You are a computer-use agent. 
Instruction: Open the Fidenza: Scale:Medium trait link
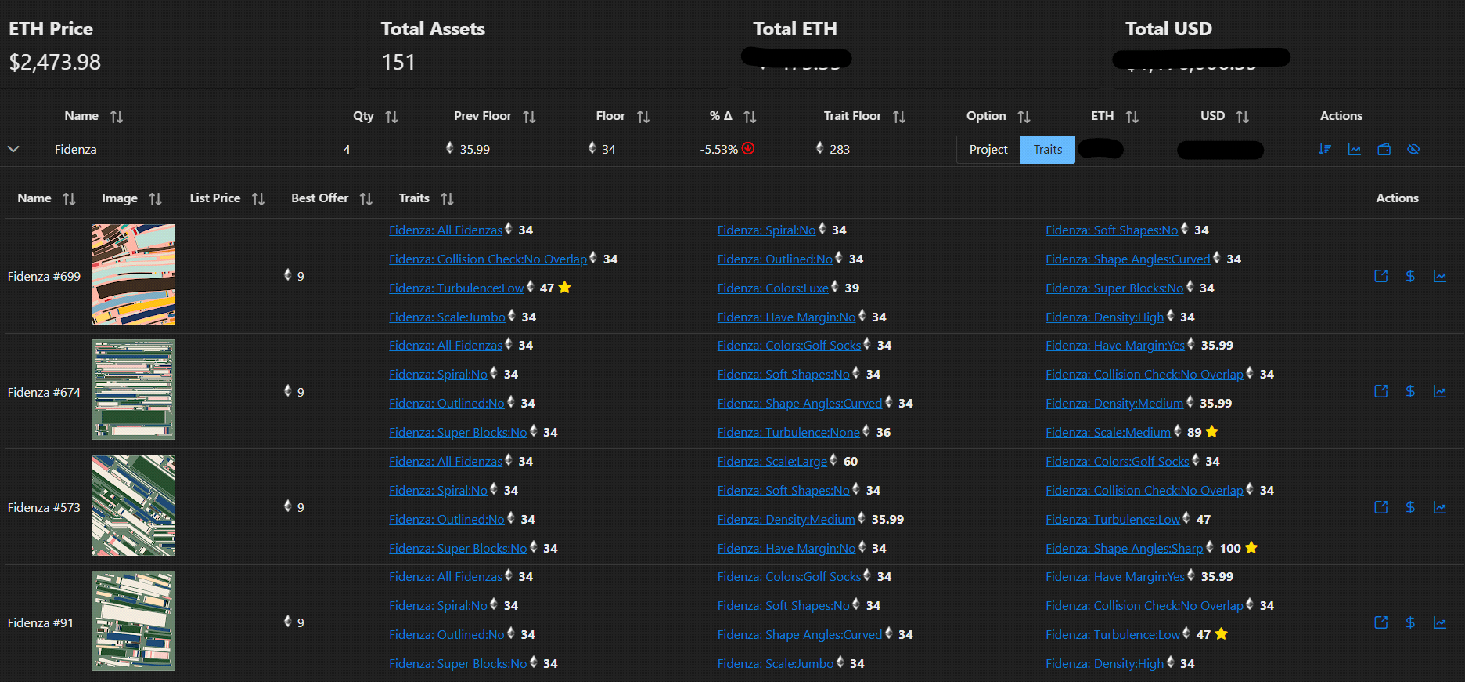(1108, 433)
